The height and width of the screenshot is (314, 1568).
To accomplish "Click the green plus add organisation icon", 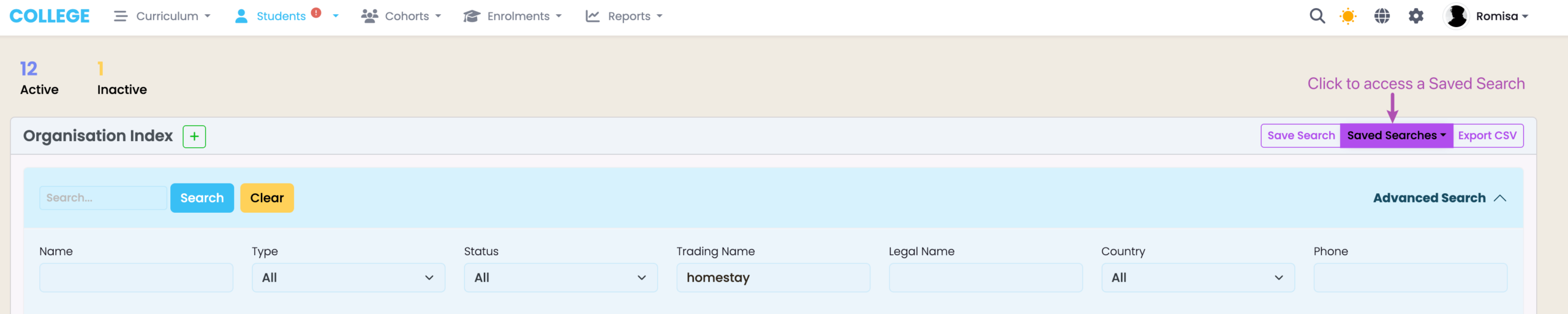I will pos(194,136).
